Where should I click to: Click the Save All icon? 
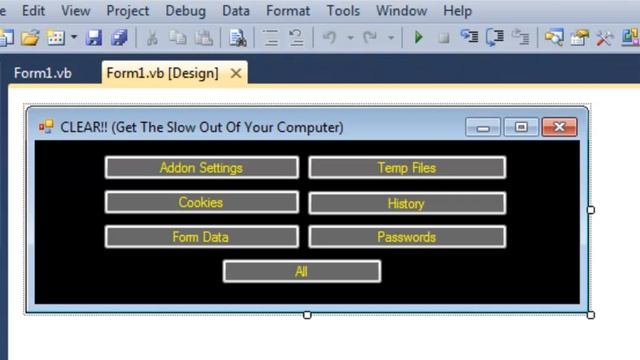pyautogui.click(x=119, y=38)
